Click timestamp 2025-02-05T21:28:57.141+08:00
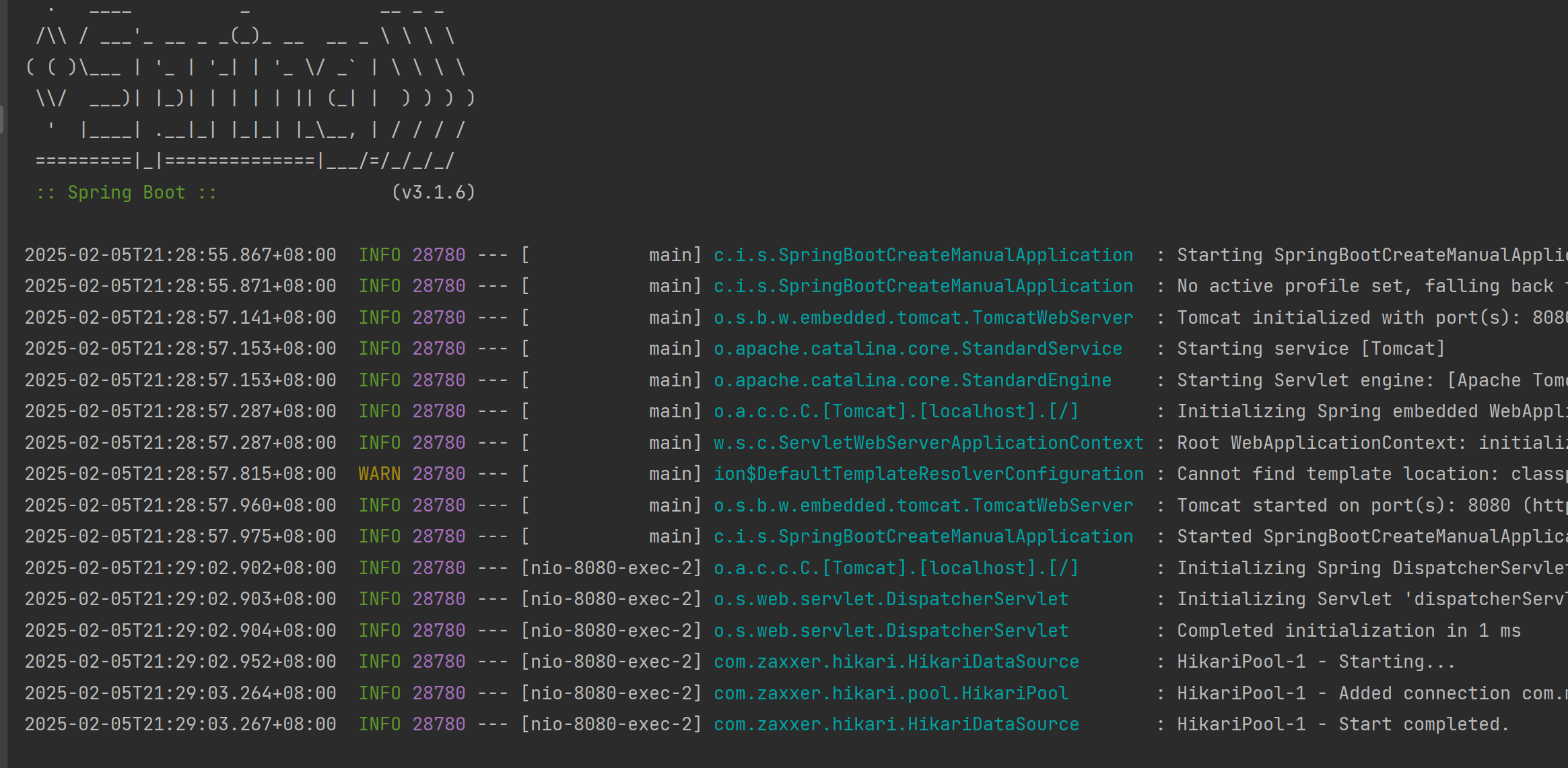The image size is (1568, 768). tap(180, 318)
